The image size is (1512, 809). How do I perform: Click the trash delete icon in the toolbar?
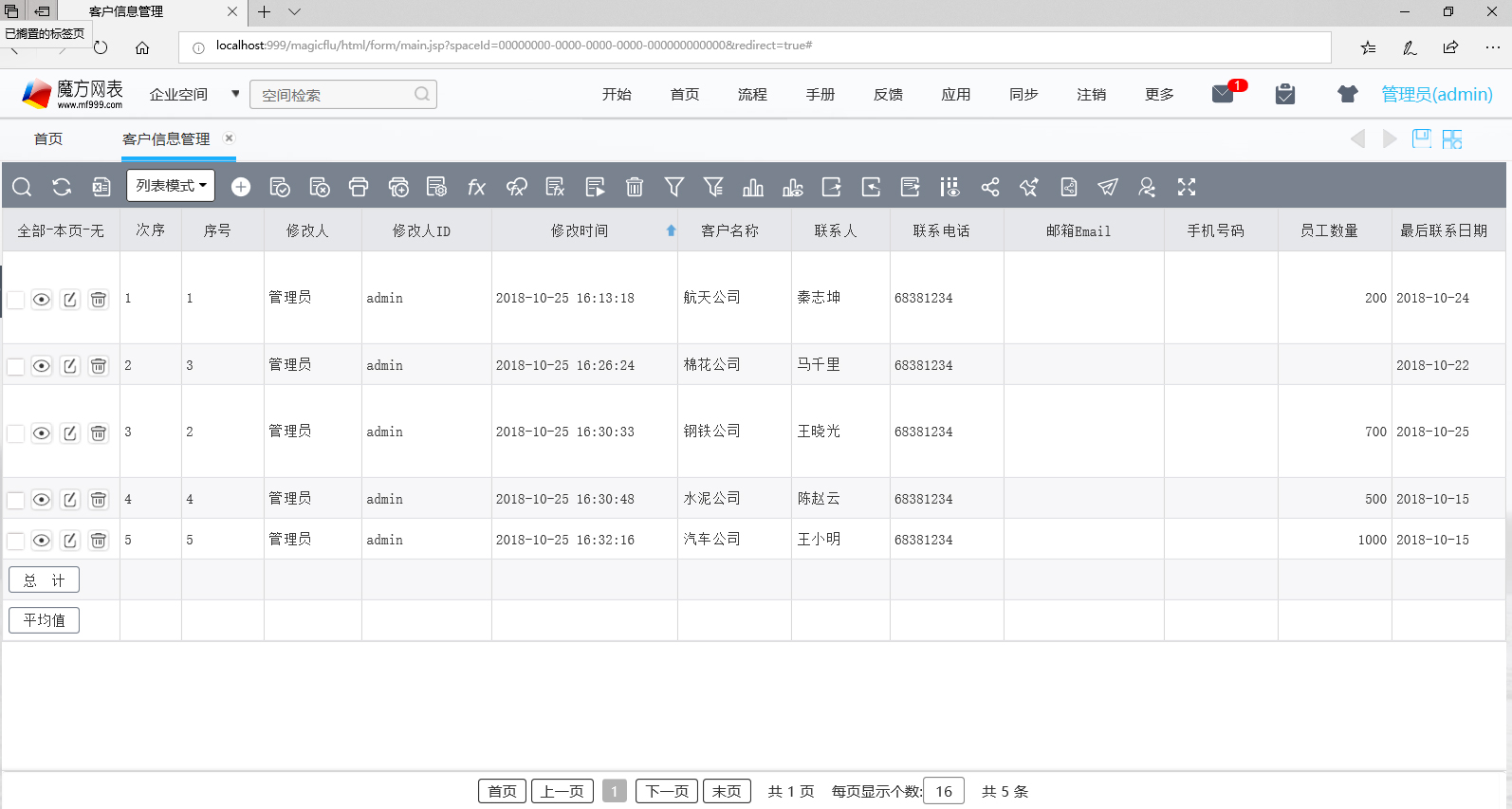(635, 187)
